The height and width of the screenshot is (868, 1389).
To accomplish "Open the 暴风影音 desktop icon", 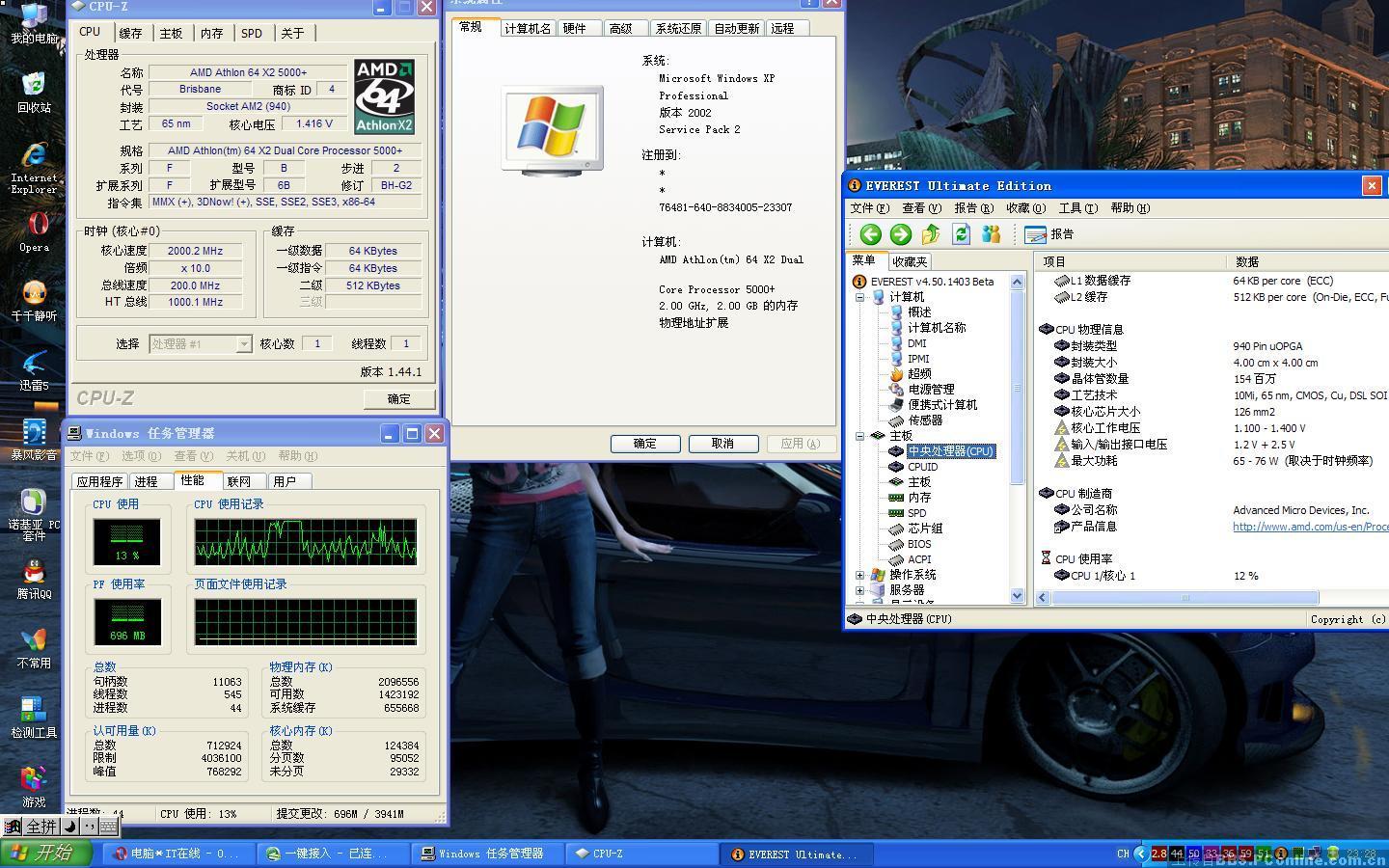I will (x=34, y=439).
